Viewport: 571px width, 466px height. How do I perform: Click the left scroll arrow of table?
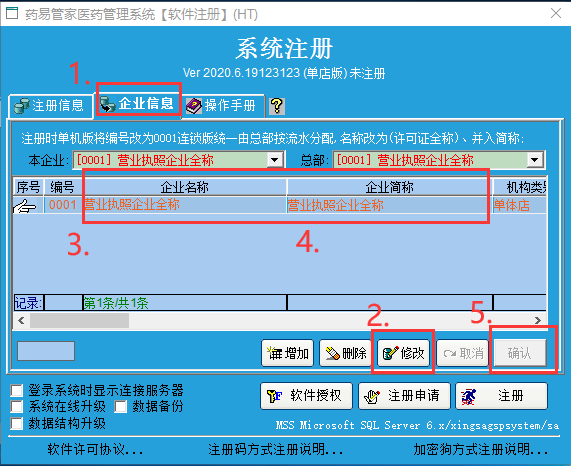pos(21,320)
